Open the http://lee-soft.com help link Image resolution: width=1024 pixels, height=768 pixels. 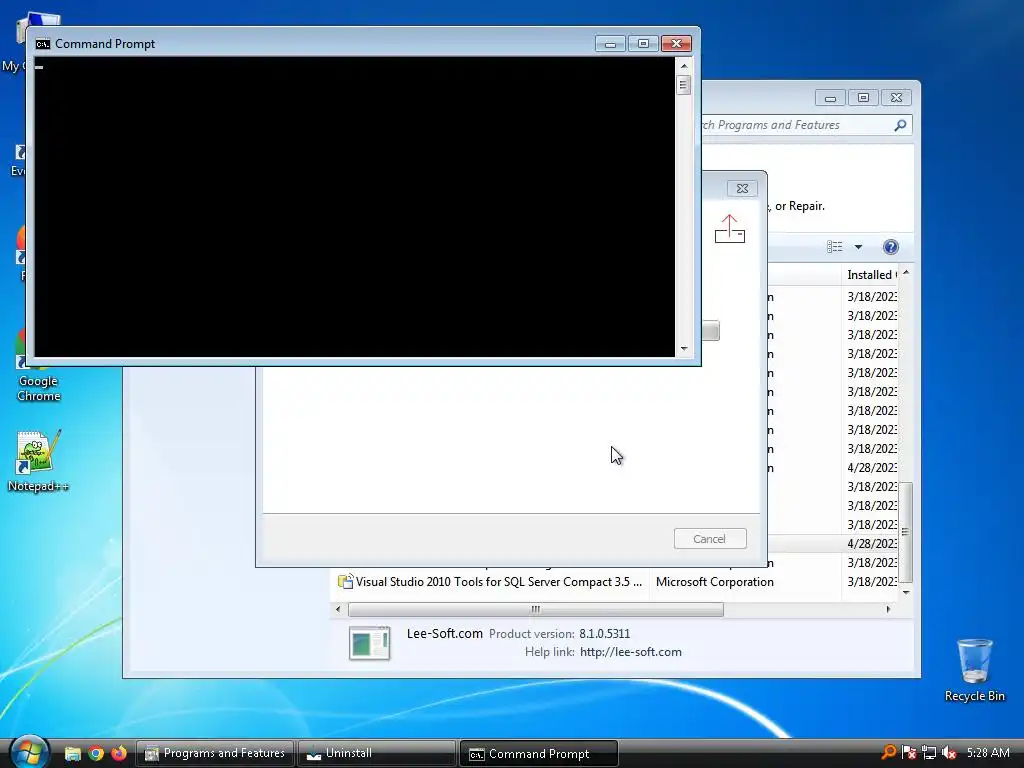[x=630, y=652]
